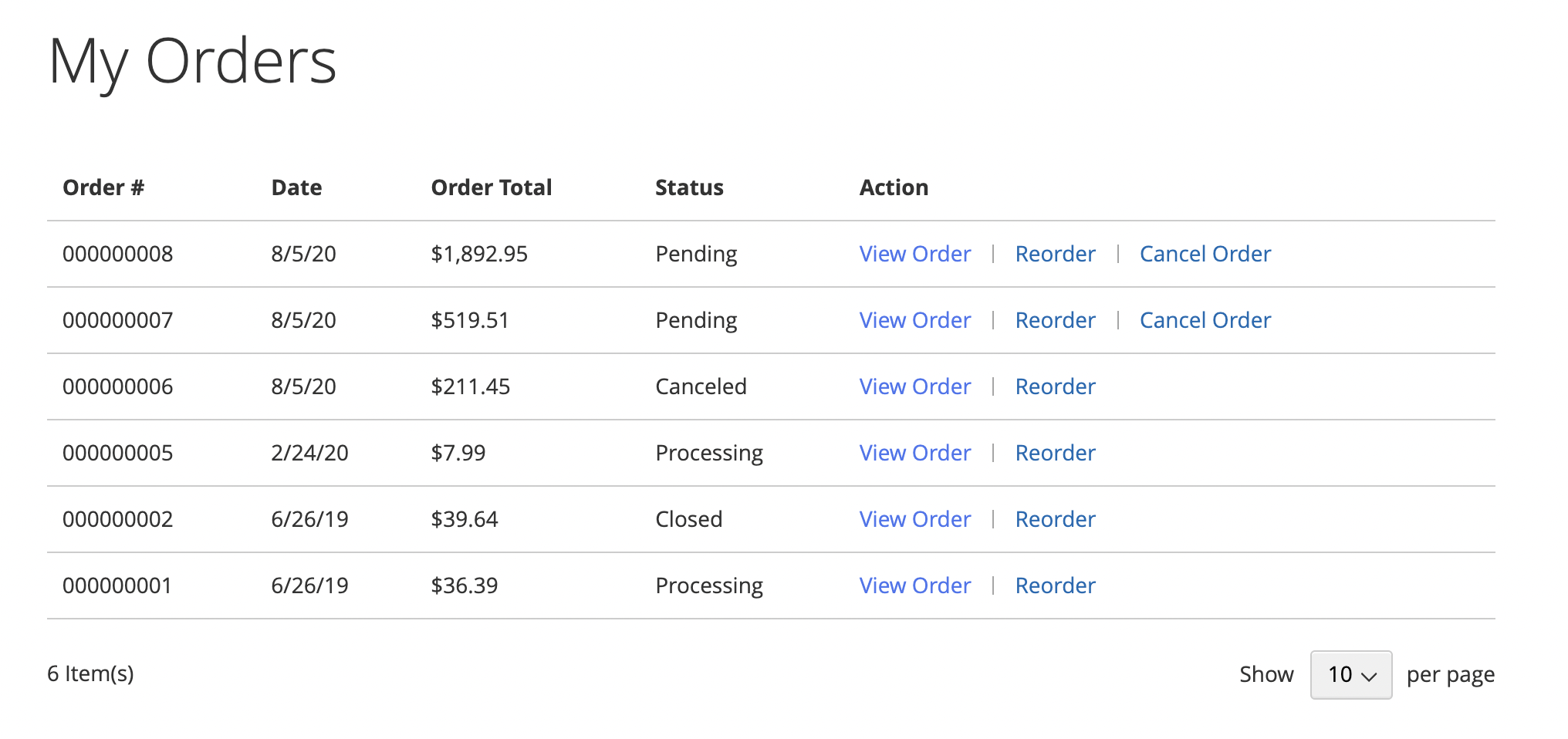1568x739 pixels.
Task: Click the 2/24/20 date cell
Action: pos(309,453)
